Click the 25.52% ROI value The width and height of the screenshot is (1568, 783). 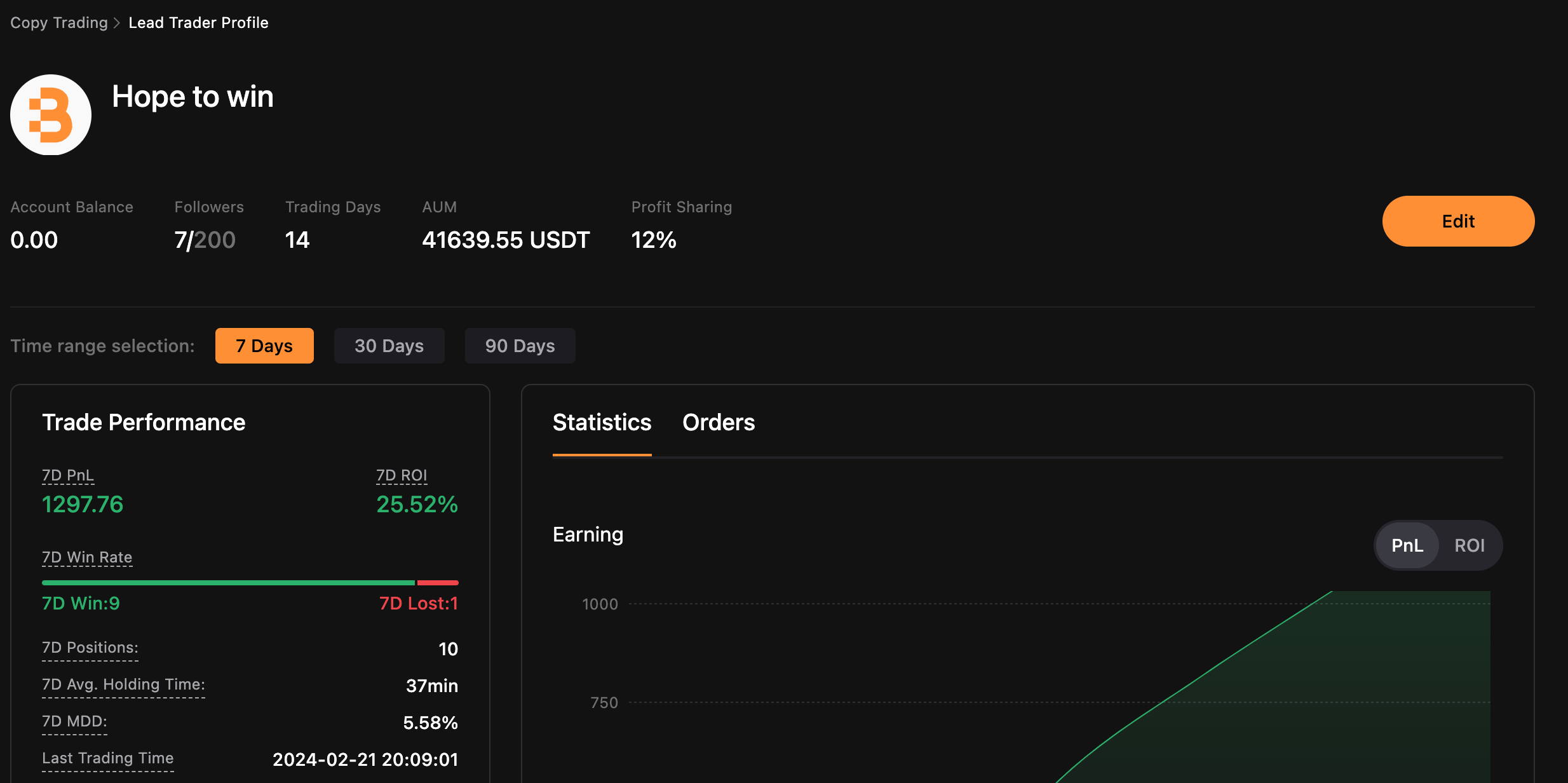(x=417, y=505)
